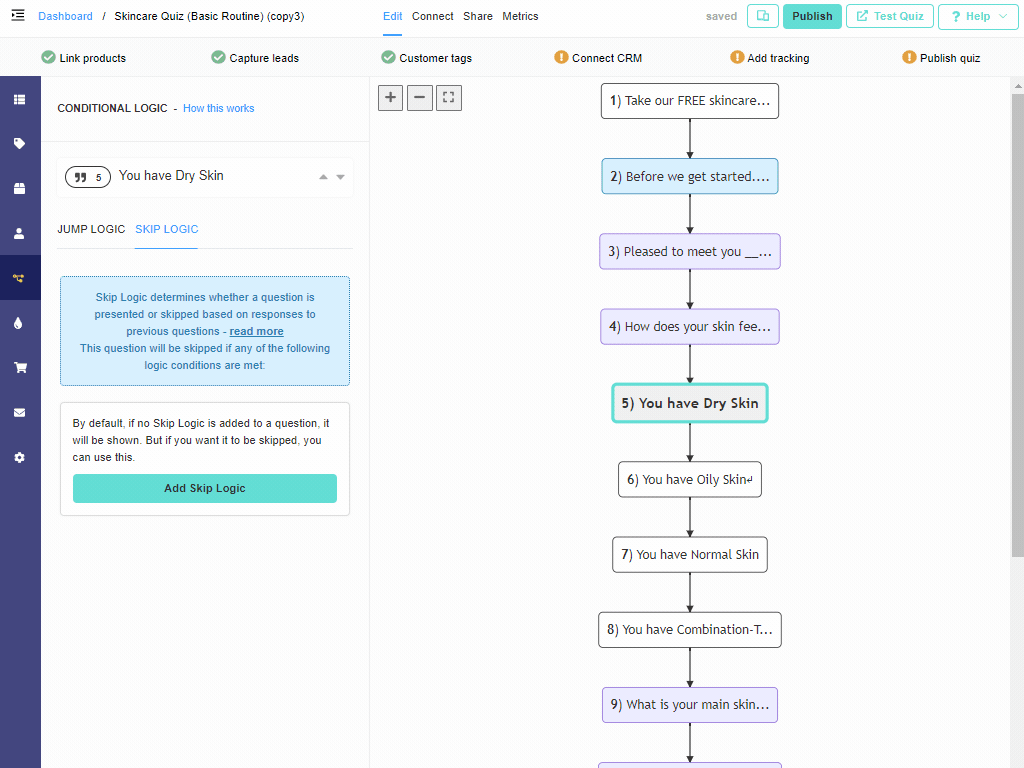1024x768 pixels.
Task: Open the How this works link
Action: click(x=218, y=108)
